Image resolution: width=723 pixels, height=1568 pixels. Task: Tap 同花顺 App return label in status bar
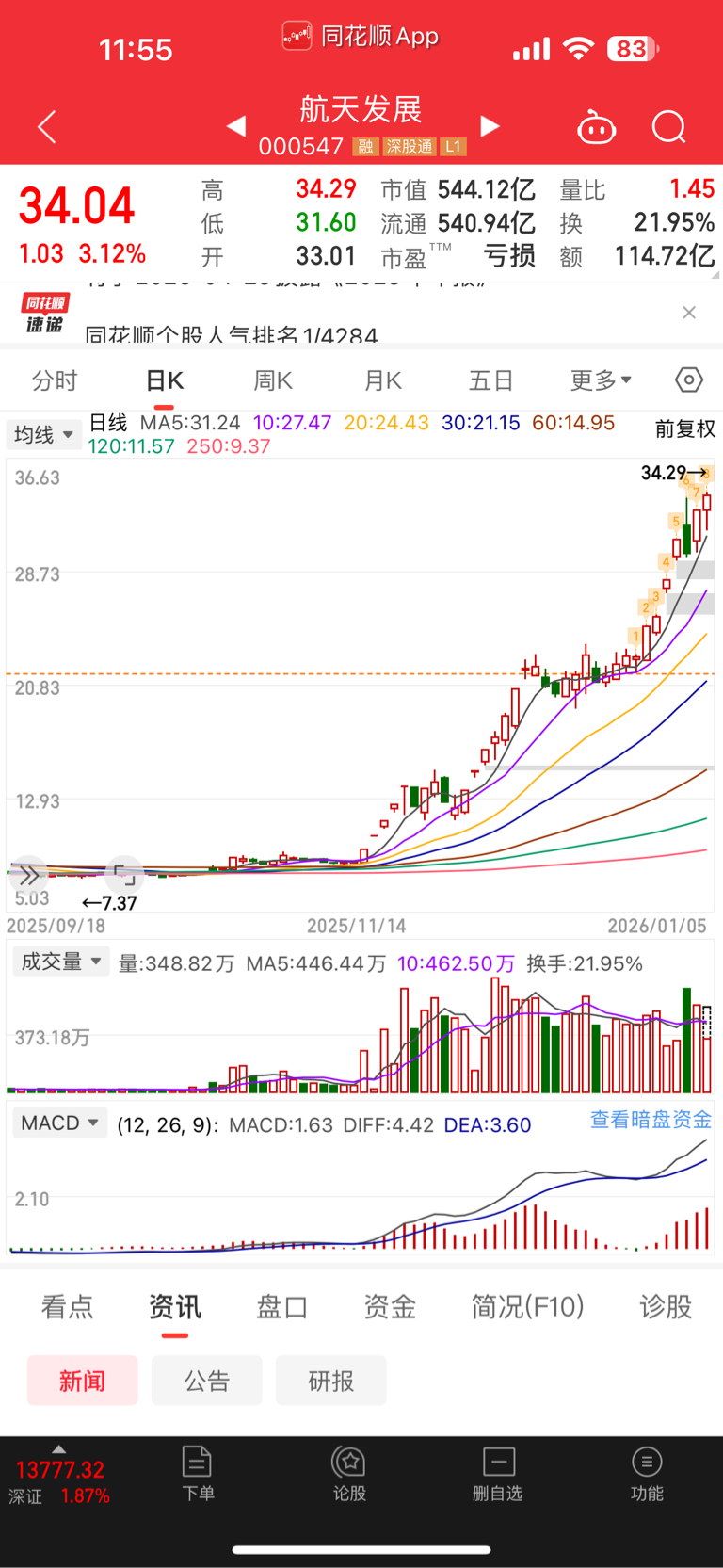[x=361, y=37]
